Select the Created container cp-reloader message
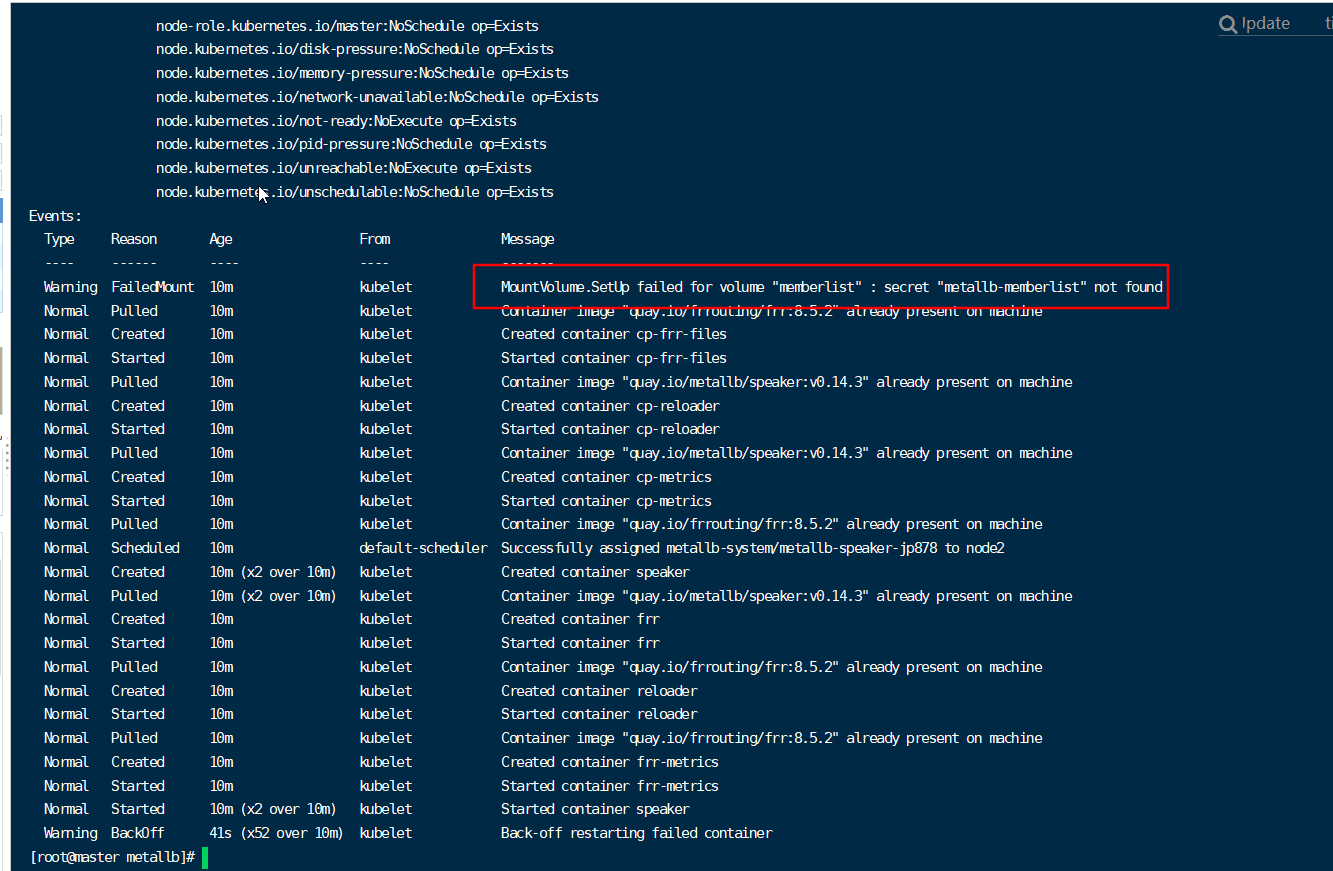The height and width of the screenshot is (871, 1333). [x=610, y=406]
